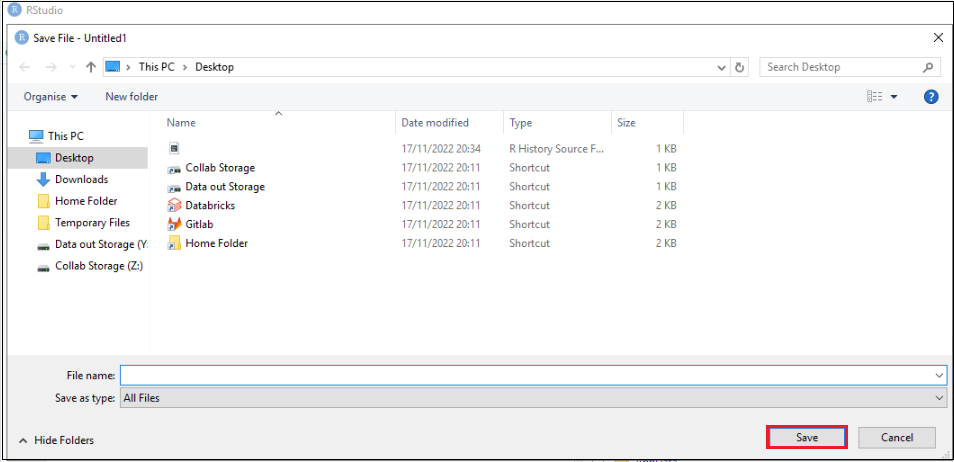The image size is (954, 462).
Task: Open the recent locations dropdown arrow
Action: (x=72, y=68)
